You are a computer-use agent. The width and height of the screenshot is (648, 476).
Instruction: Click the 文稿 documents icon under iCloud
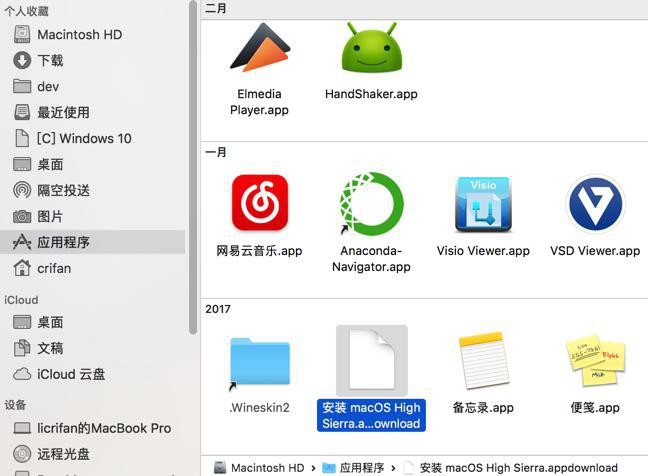pyautogui.click(x=22, y=348)
